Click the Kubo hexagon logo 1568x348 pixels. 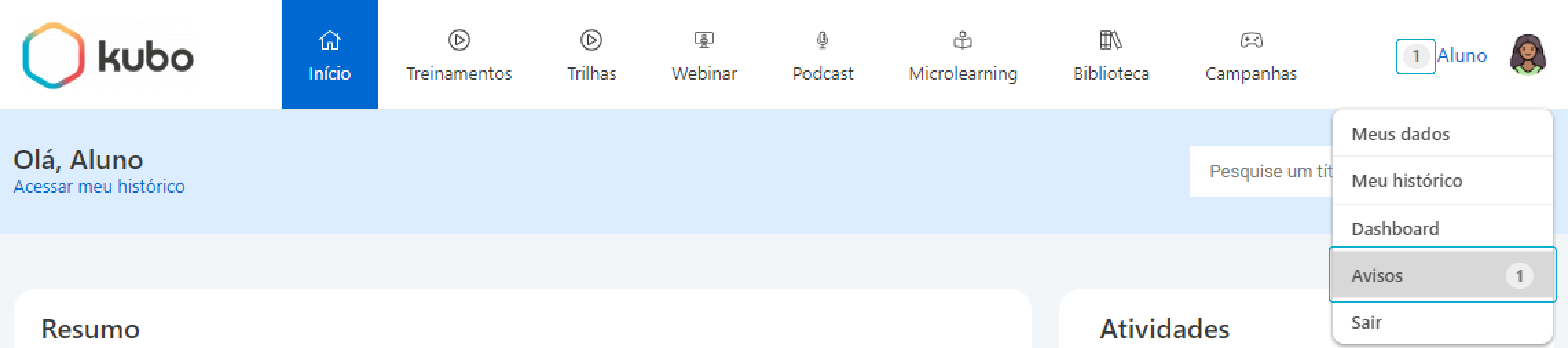click(53, 56)
